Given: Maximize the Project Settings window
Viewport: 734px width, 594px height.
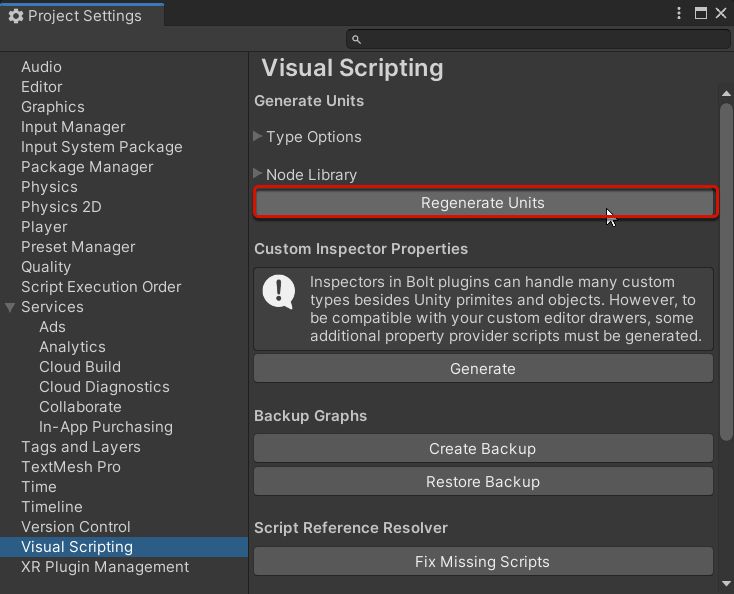Looking at the screenshot, I should 700,13.
